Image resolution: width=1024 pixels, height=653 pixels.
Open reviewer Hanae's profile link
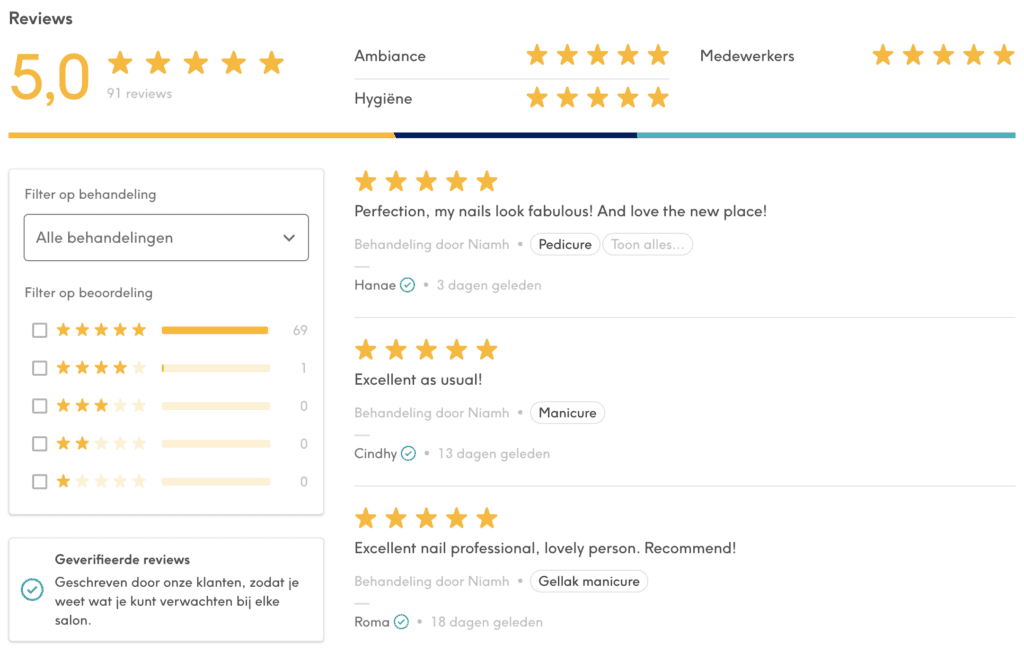point(375,284)
